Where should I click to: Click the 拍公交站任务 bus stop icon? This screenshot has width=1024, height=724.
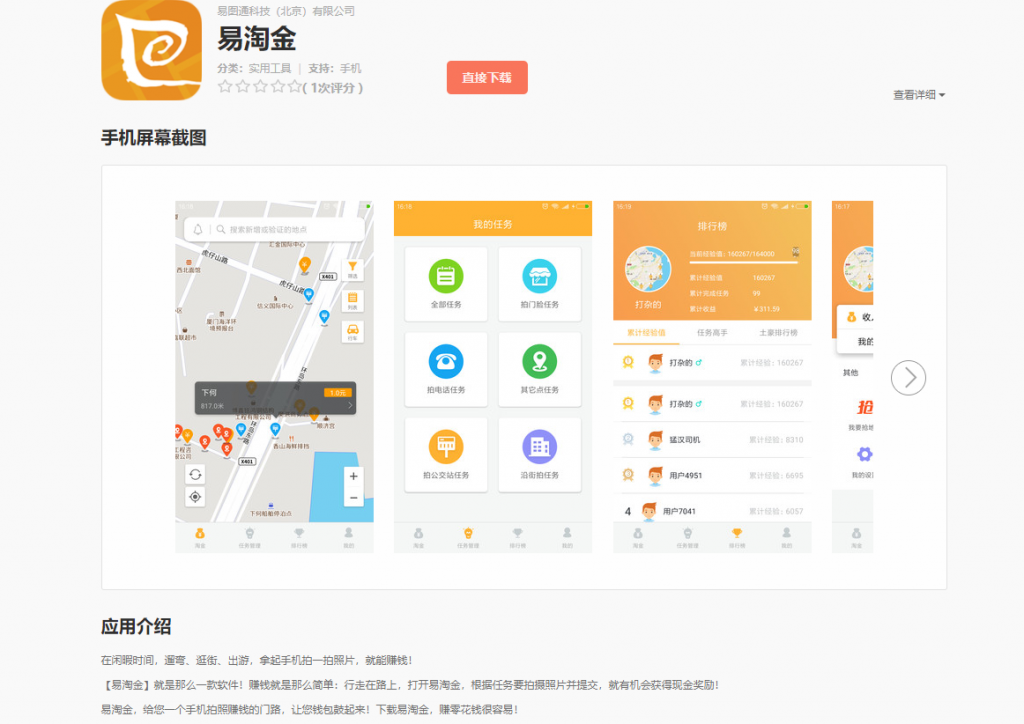pos(446,447)
